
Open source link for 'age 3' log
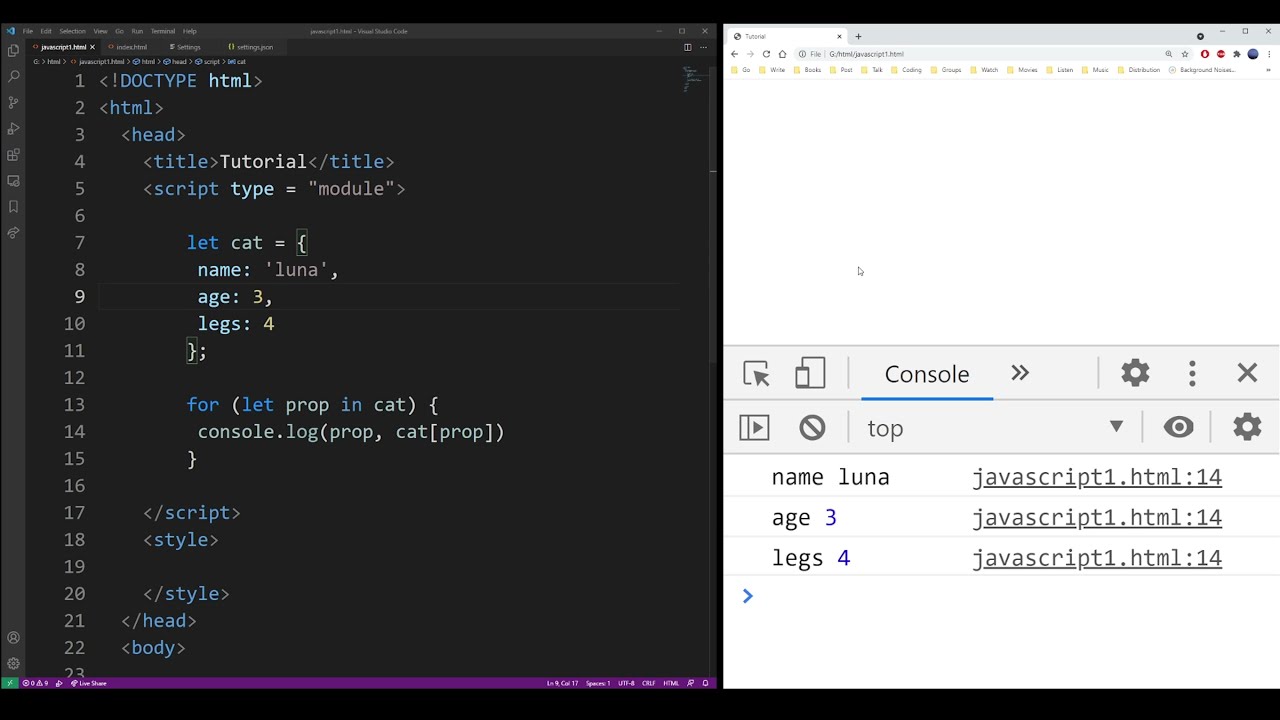(1097, 517)
